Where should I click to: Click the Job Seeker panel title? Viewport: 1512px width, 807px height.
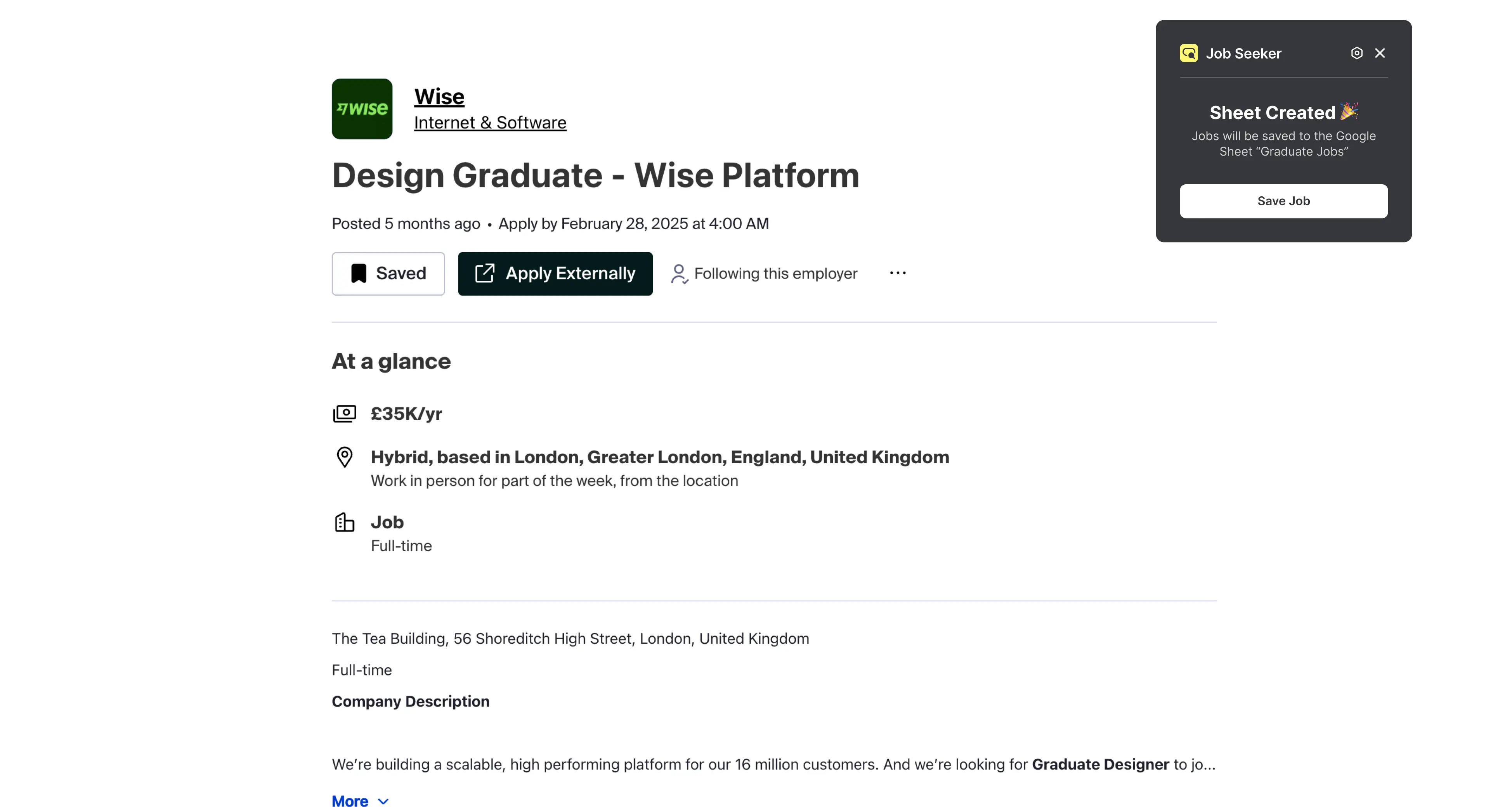click(x=1243, y=54)
